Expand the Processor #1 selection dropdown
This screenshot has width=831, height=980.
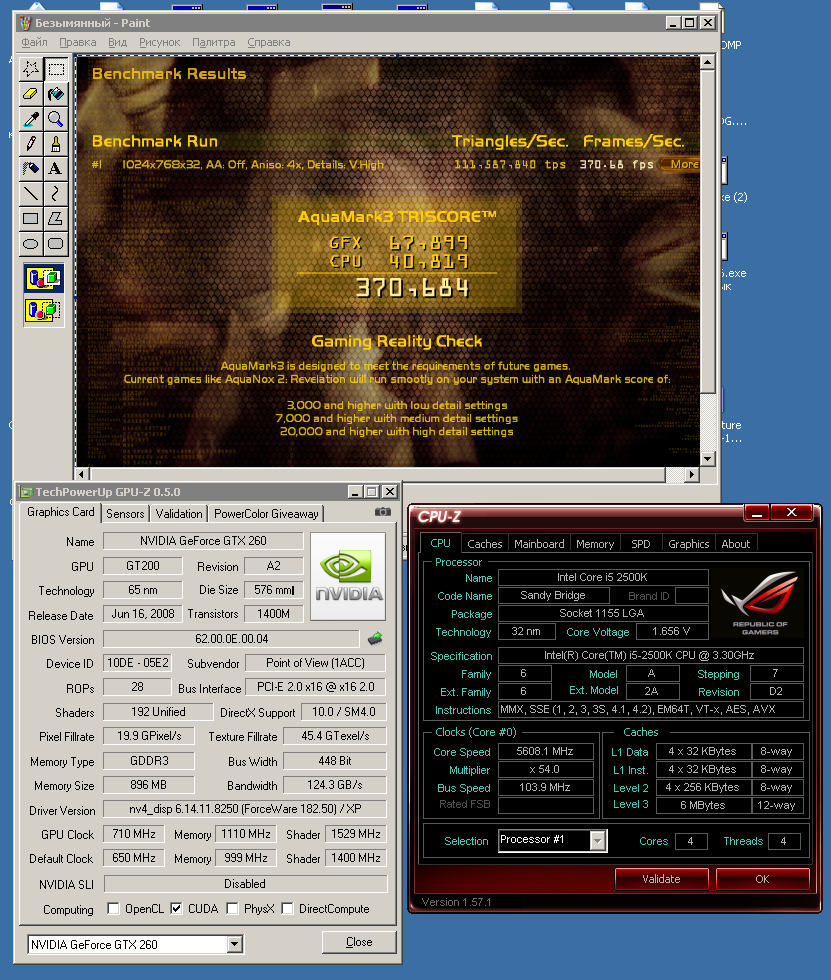[x=598, y=841]
